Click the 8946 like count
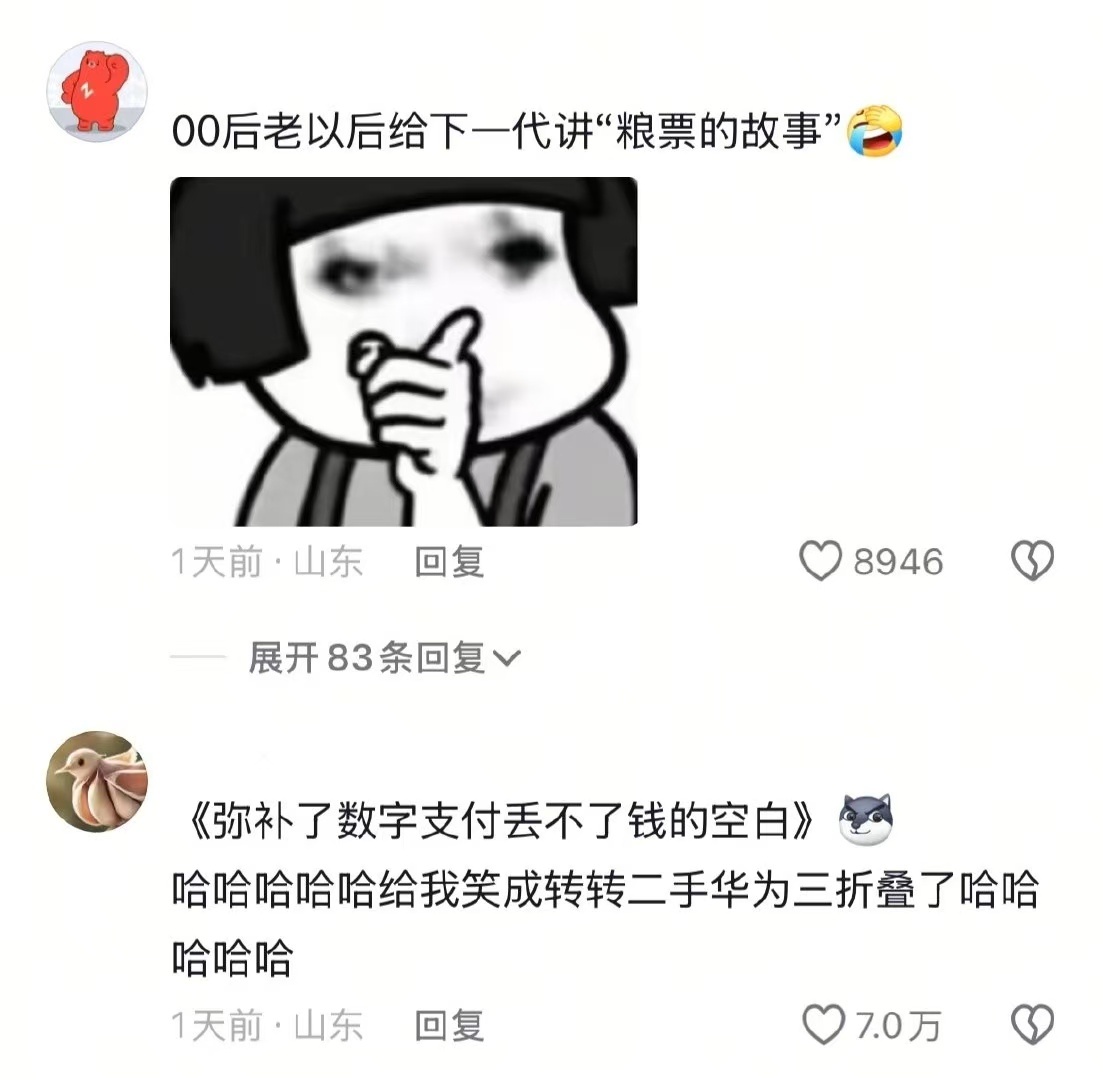Image resolution: width=1103 pixels, height=1080 pixels. 898,561
